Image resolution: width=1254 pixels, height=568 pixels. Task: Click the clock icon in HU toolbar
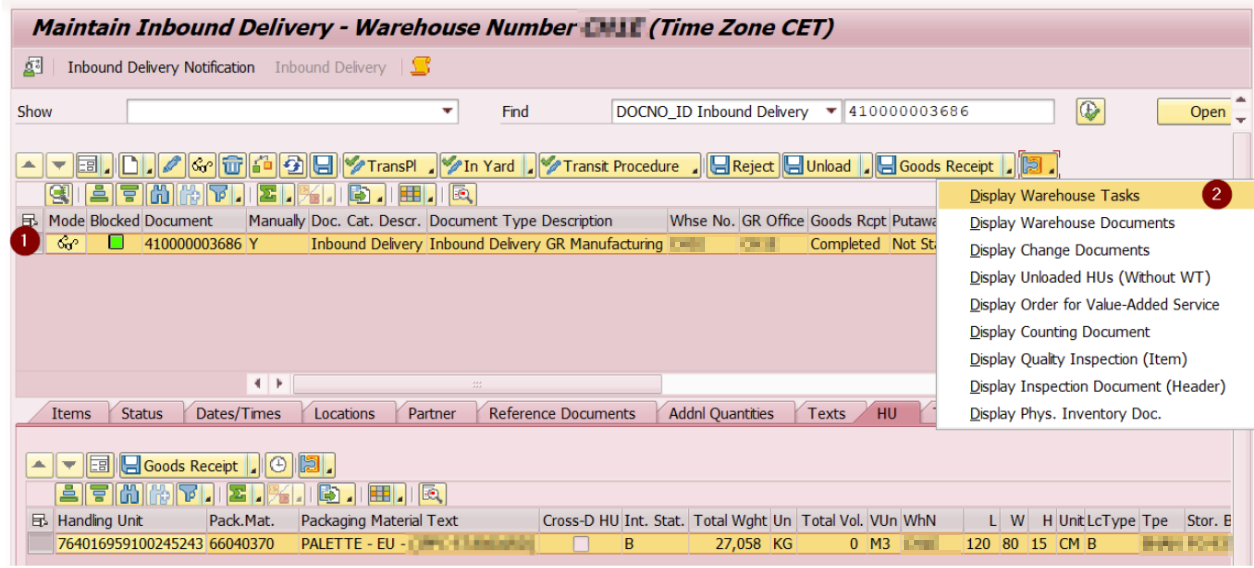pos(278,465)
